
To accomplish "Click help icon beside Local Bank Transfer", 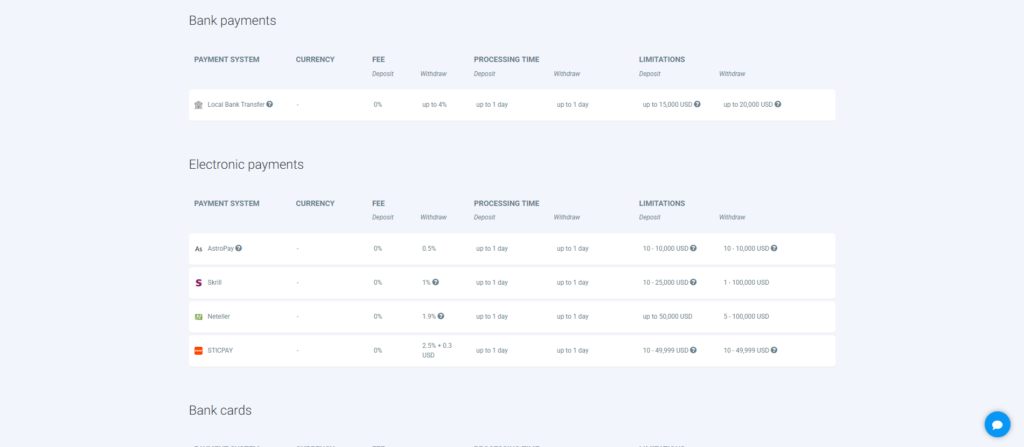I will (x=270, y=104).
